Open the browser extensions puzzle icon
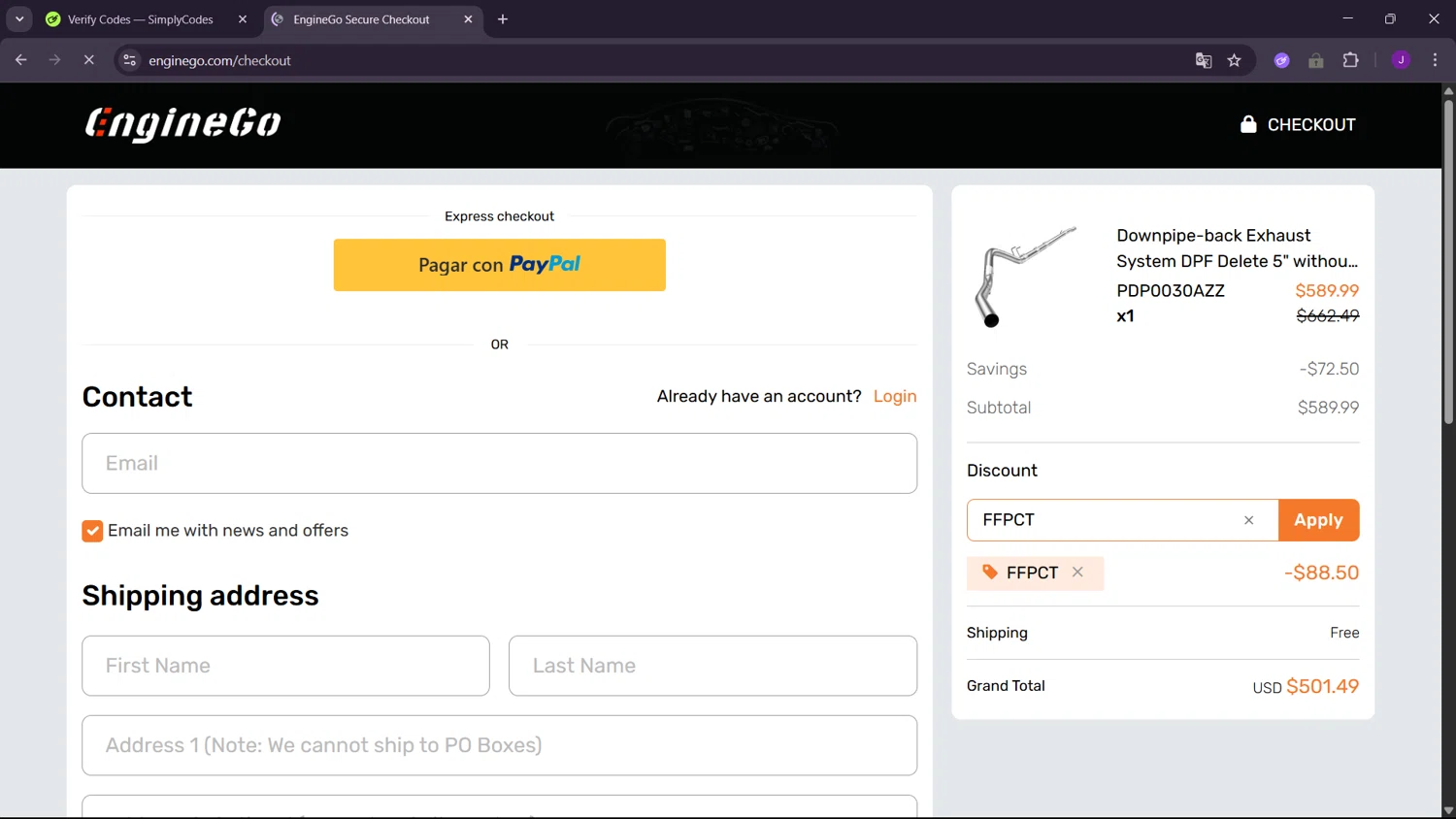1456x819 pixels. [1350, 60]
